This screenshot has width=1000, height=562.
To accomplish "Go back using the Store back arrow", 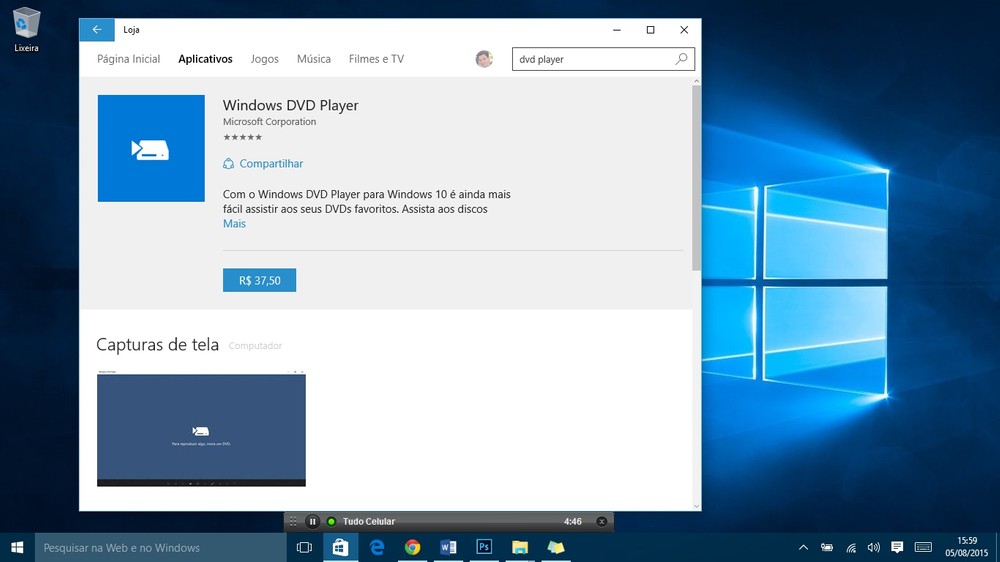I will click(97, 29).
